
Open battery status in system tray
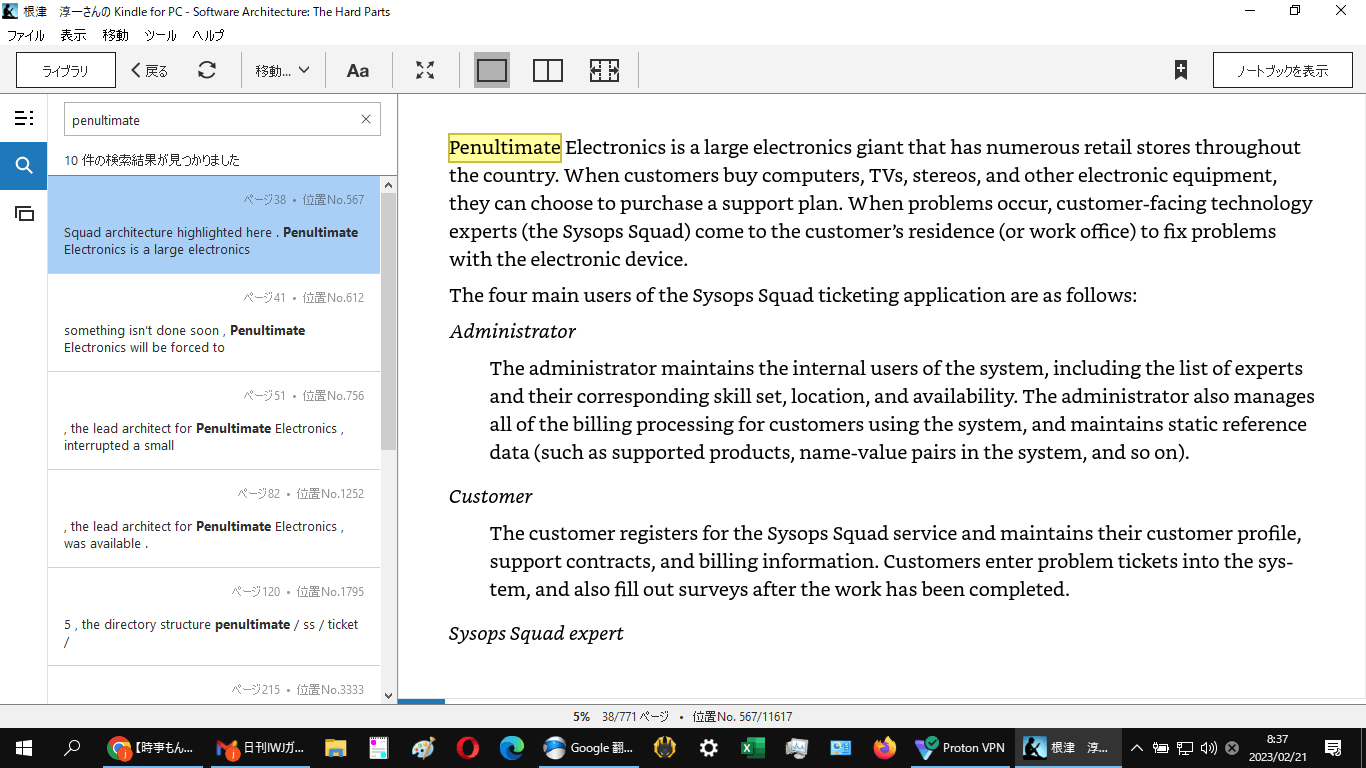(1161, 747)
